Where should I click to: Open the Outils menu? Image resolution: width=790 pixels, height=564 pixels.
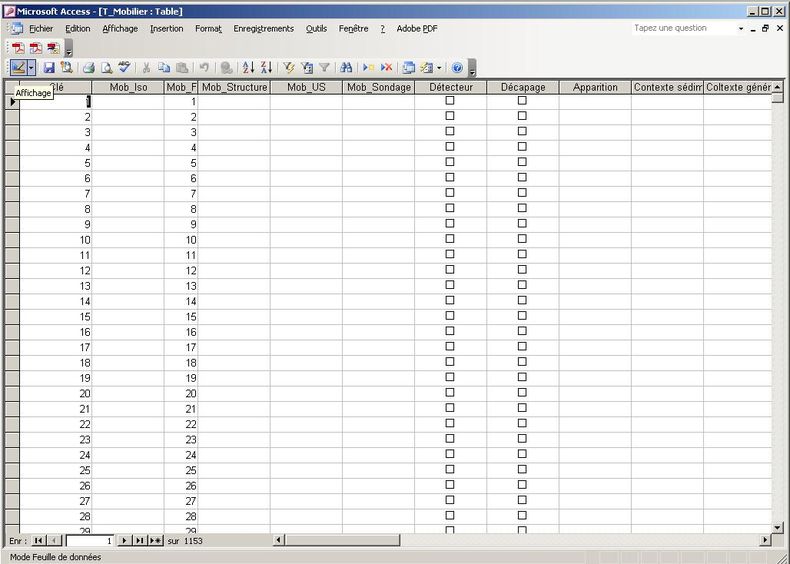click(316, 29)
